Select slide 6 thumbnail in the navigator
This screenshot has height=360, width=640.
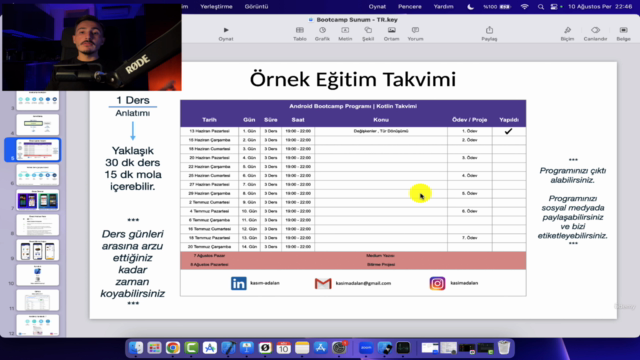pos(38,175)
